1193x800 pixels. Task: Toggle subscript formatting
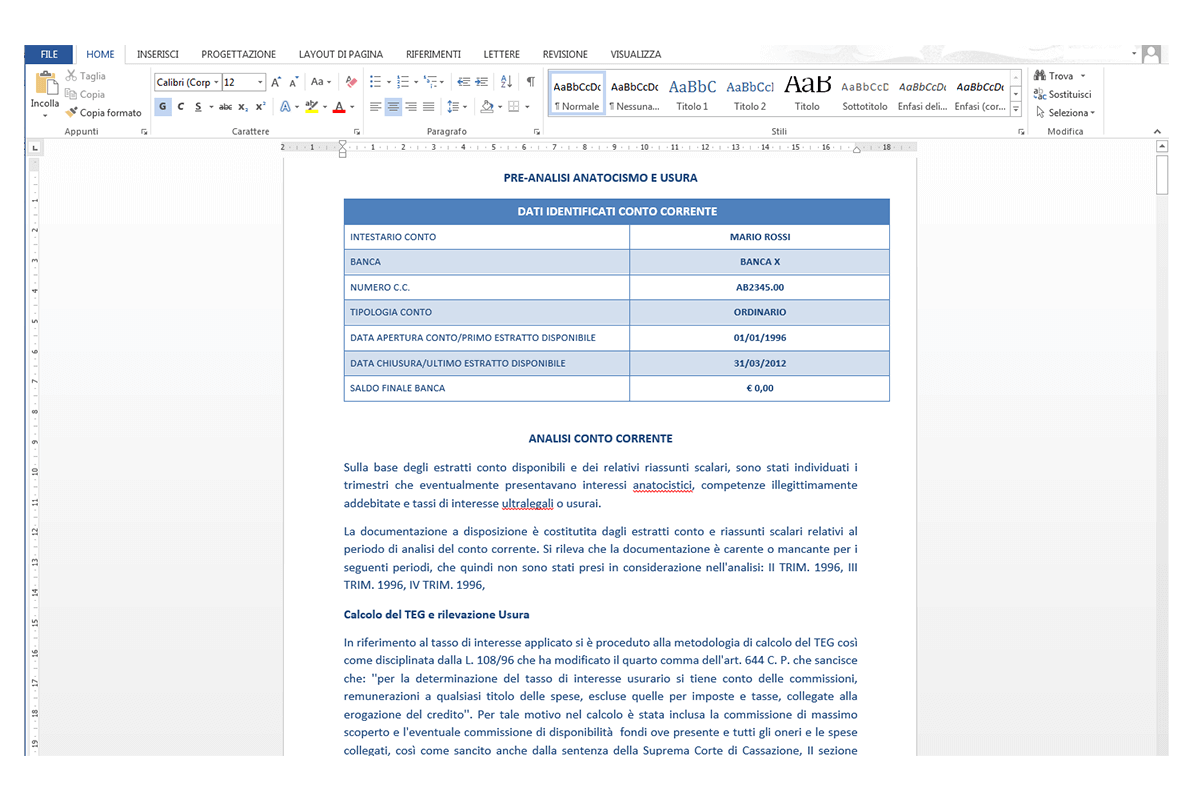click(x=243, y=107)
